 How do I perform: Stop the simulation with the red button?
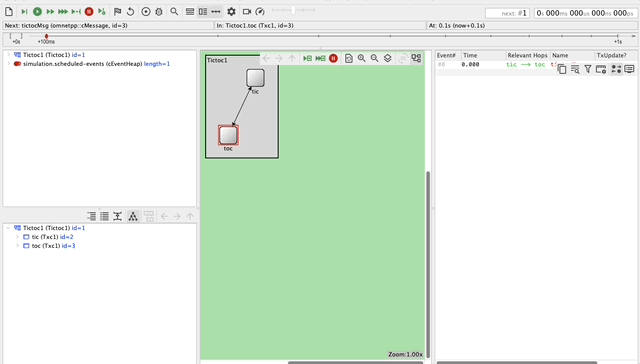[x=89, y=11]
